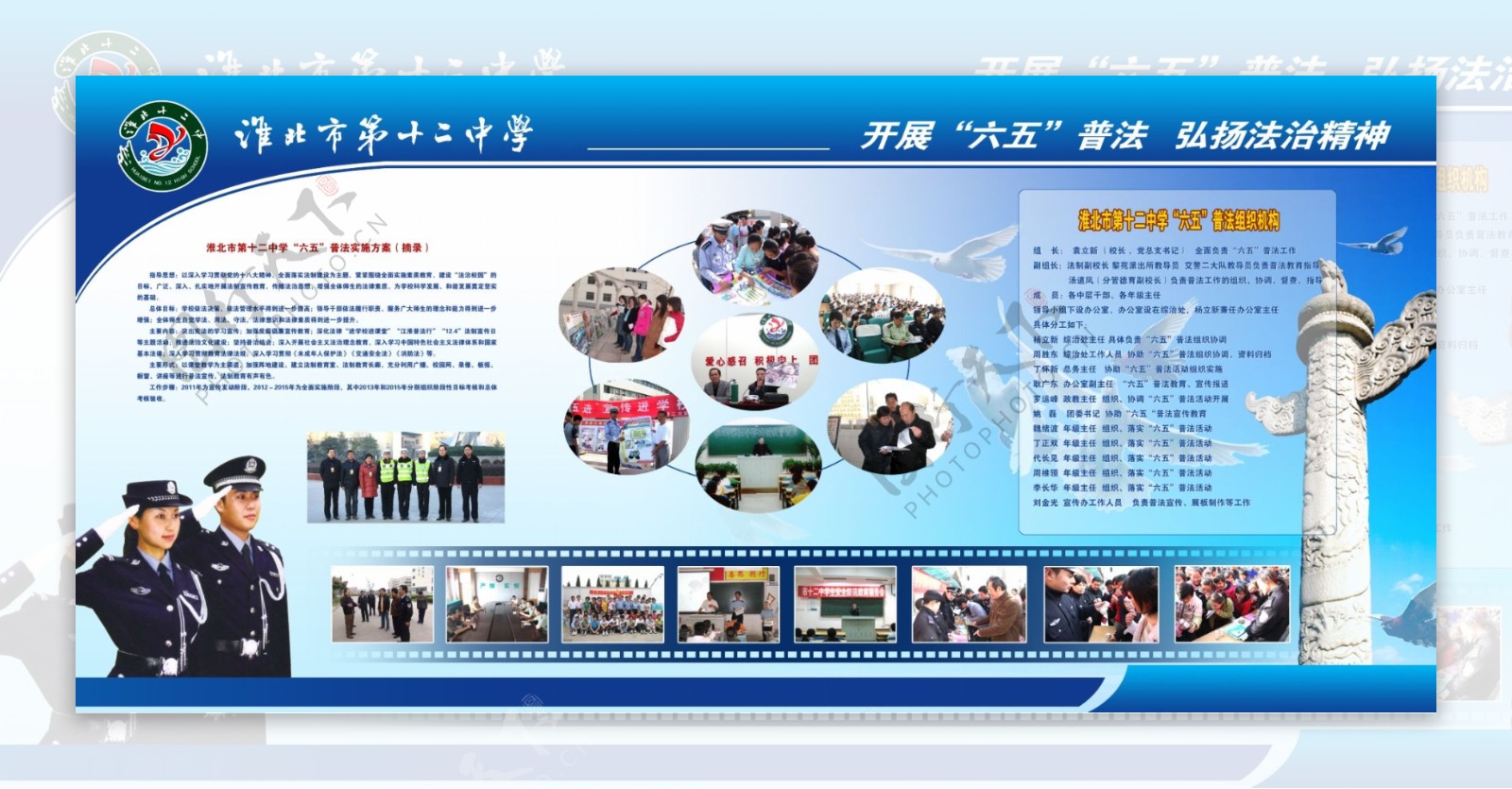Select the 成员：各中层干部、各年级主任 row
This screenshot has width=1512, height=789.
click(1096, 296)
